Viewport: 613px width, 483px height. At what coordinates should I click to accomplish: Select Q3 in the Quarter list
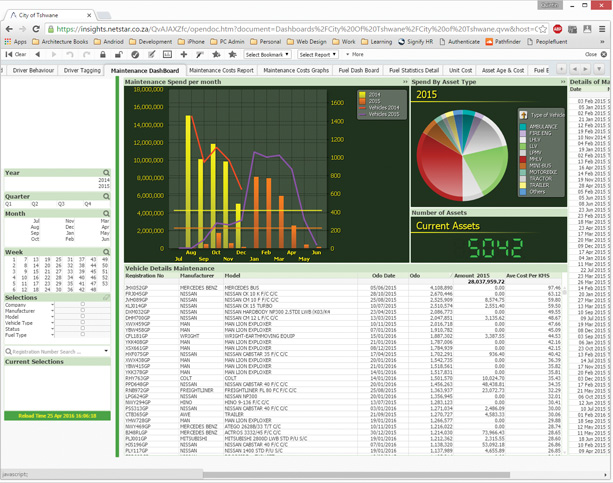pos(61,204)
